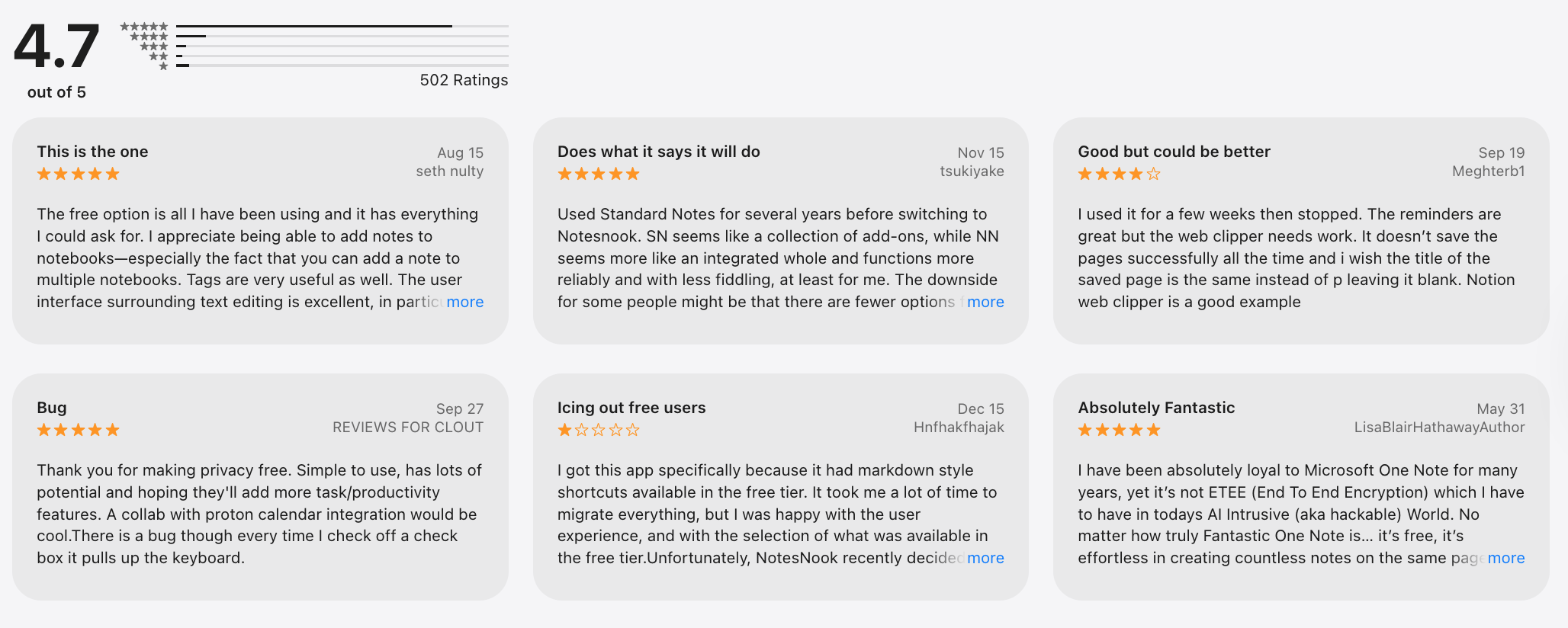The image size is (1568, 628).
Task: Click the one-star rating on 'Icing out free users'
Action: 598,430
